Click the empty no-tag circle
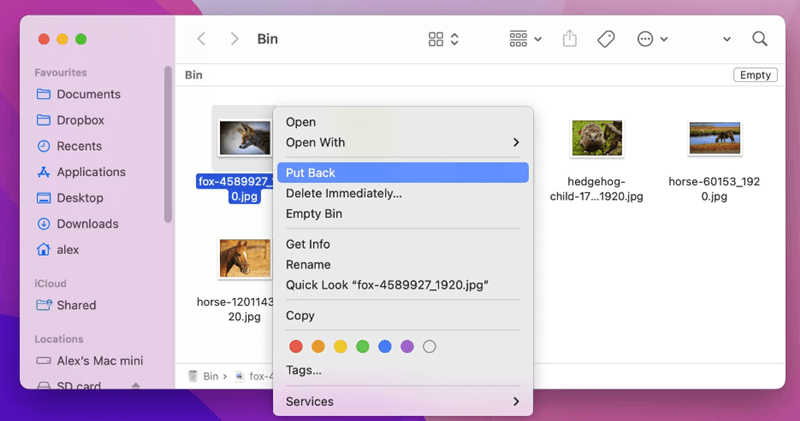 pyautogui.click(x=430, y=347)
